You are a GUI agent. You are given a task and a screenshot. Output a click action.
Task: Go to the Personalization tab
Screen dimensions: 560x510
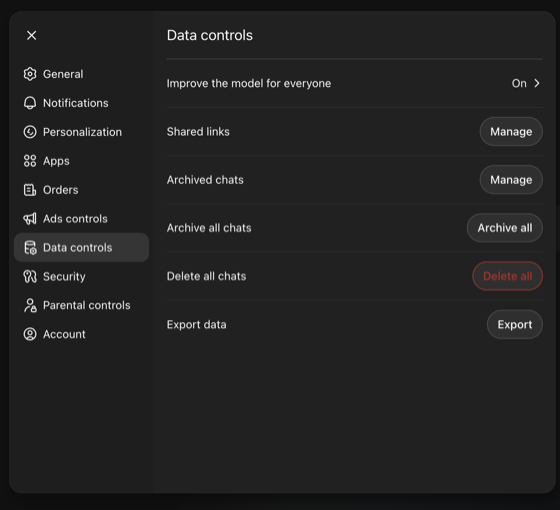[x=82, y=132]
